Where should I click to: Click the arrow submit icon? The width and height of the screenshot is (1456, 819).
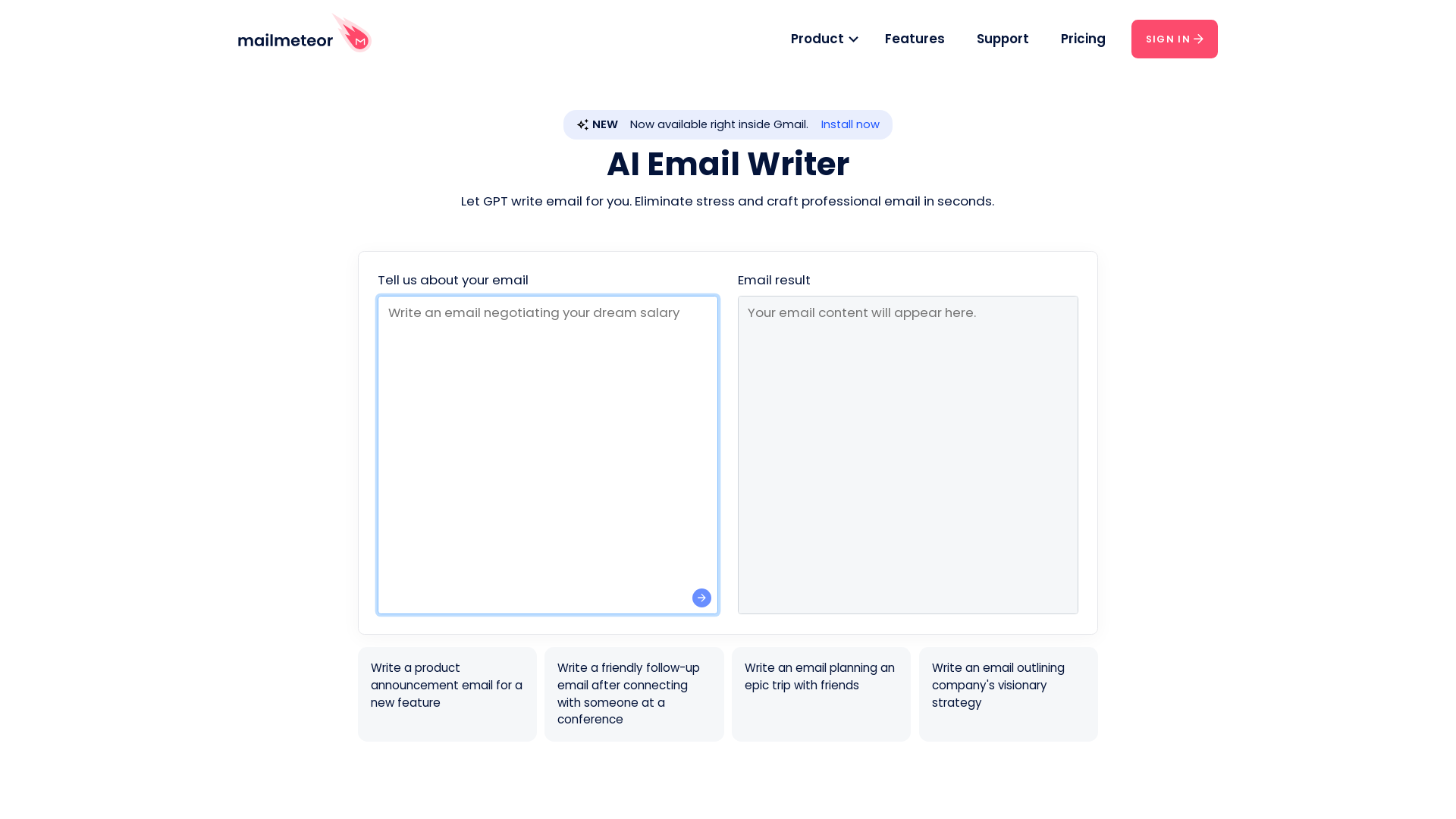tap(701, 597)
